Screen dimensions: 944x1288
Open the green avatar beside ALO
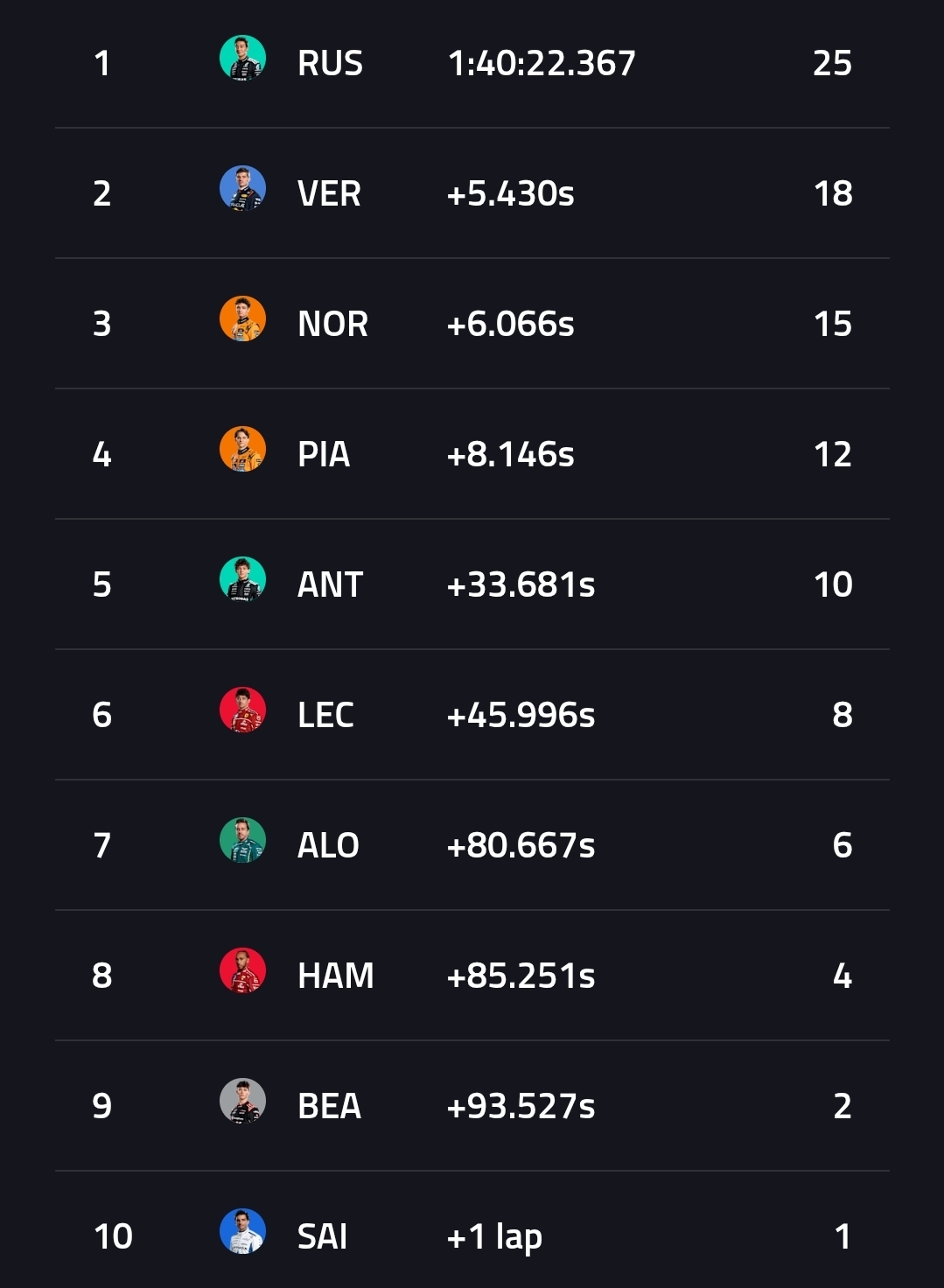pyautogui.click(x=242, y=841)
